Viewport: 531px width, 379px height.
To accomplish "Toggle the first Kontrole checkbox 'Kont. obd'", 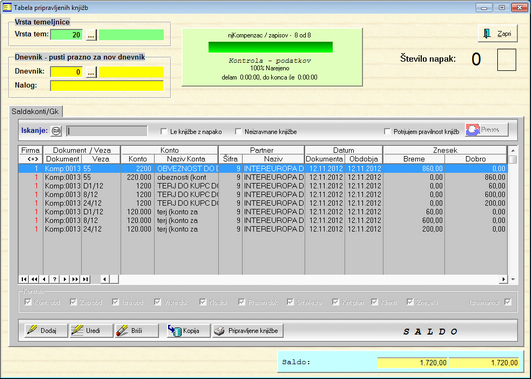I will tap(28, 302).
